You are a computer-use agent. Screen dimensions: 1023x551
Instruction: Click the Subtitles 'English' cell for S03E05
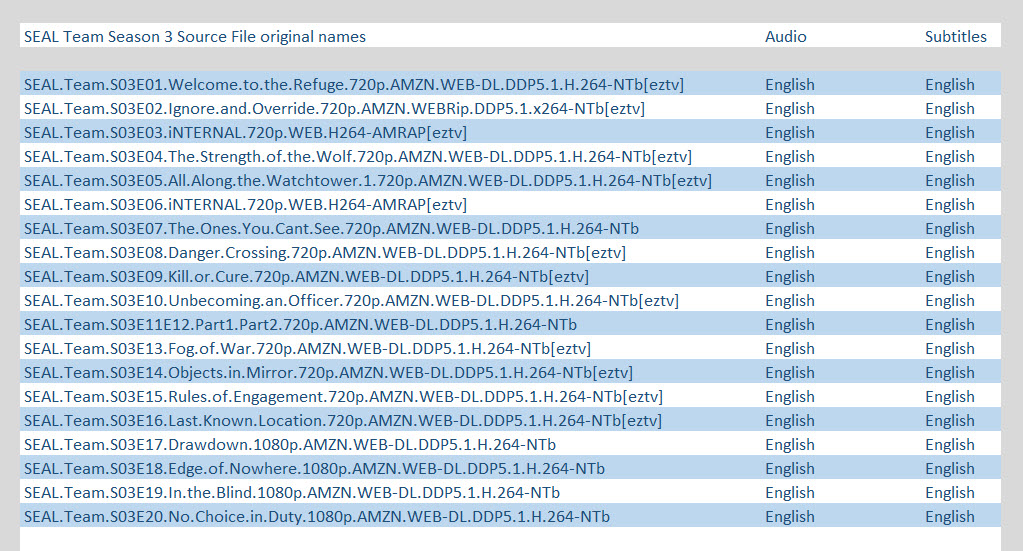(949, 181)
